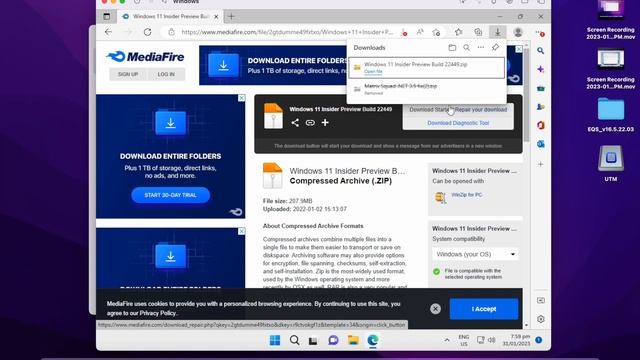
Task: Open Edge sidebar Discover sparkle icon
Action: [540, 69]
